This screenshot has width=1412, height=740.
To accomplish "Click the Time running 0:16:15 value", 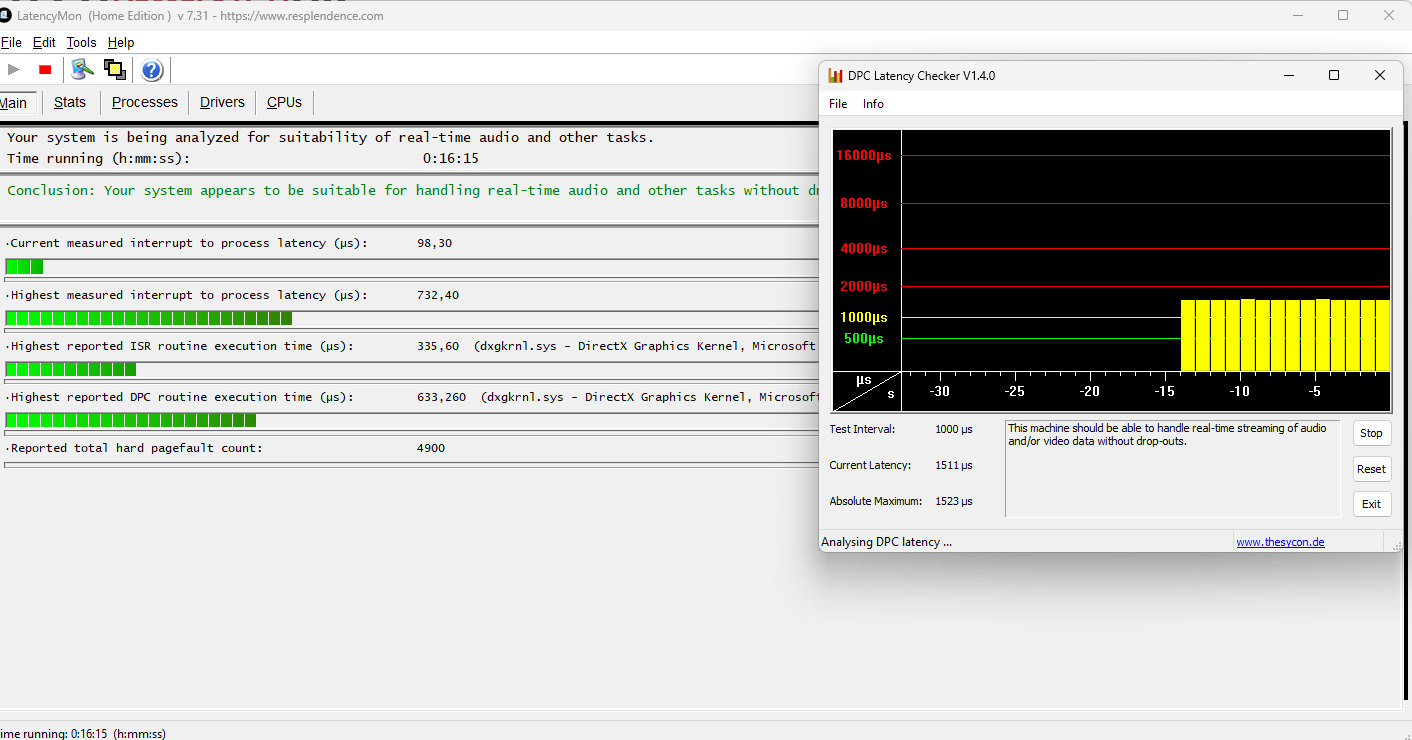I will (450, 158).
